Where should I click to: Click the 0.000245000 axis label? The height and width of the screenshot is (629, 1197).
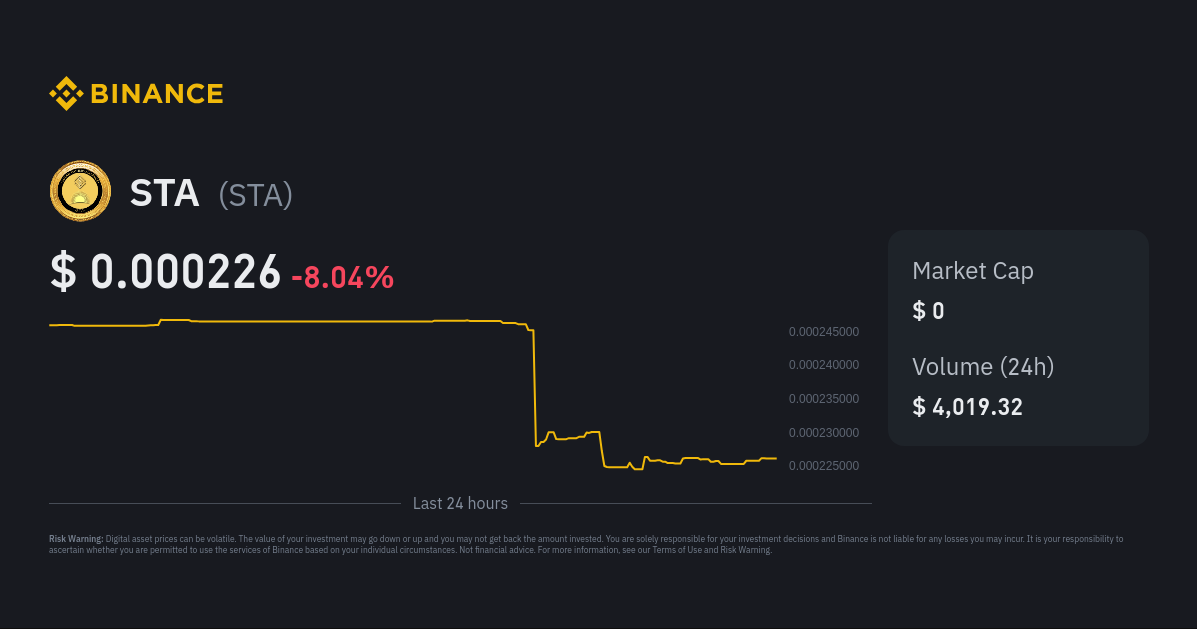coord(824,332)
